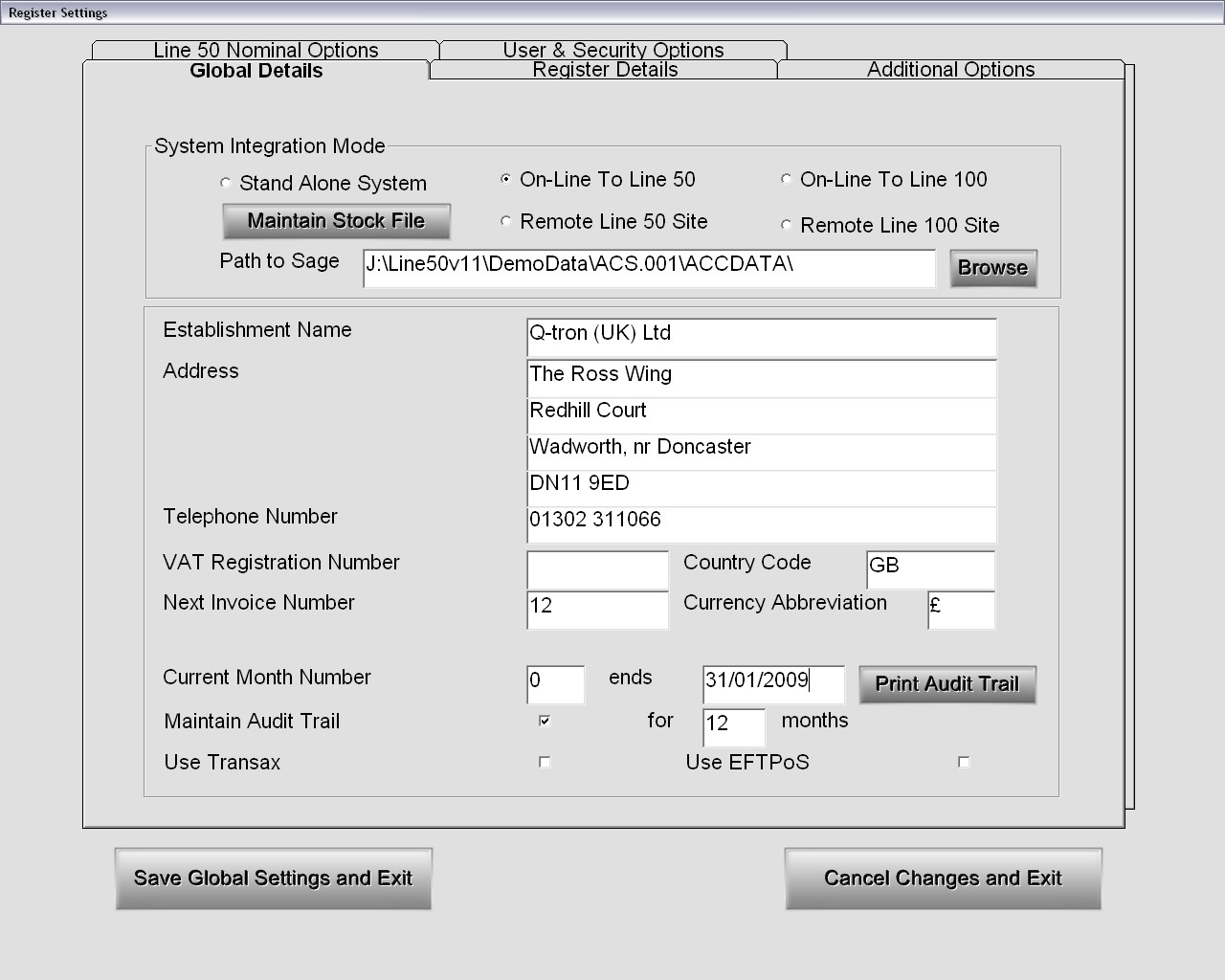Click Path to Sage label
The image size is (1225, 980).
tap(279, 261)
